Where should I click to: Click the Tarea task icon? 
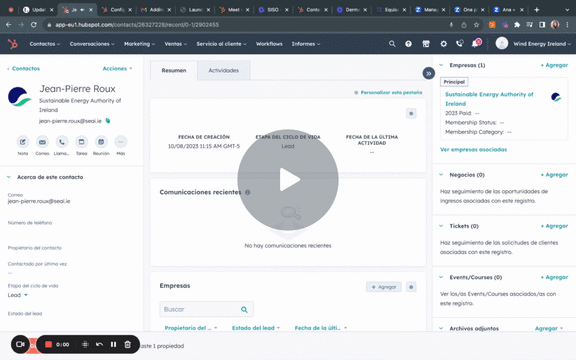[x=82, y=142]
